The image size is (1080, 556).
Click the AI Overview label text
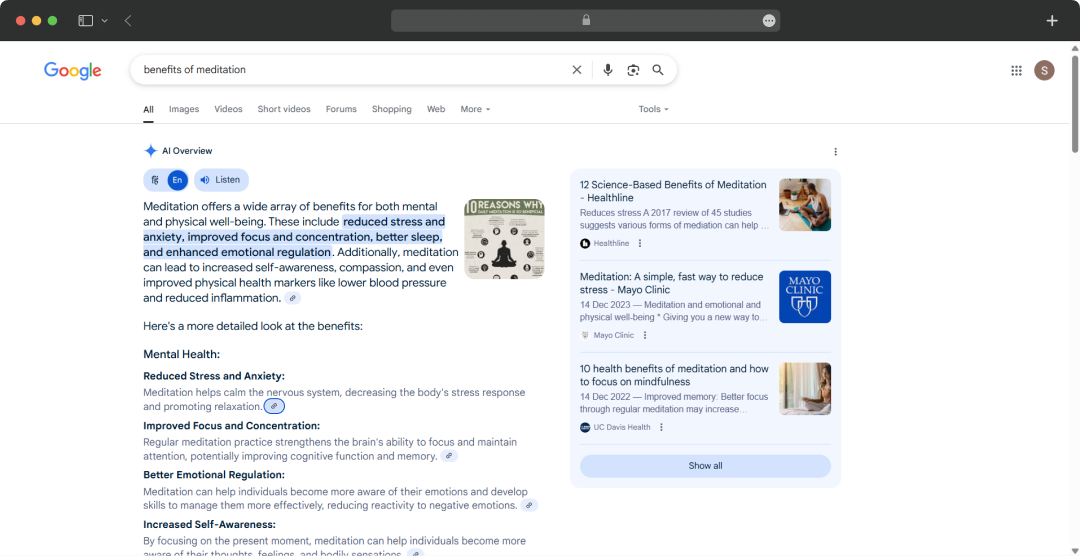(187, 151)
